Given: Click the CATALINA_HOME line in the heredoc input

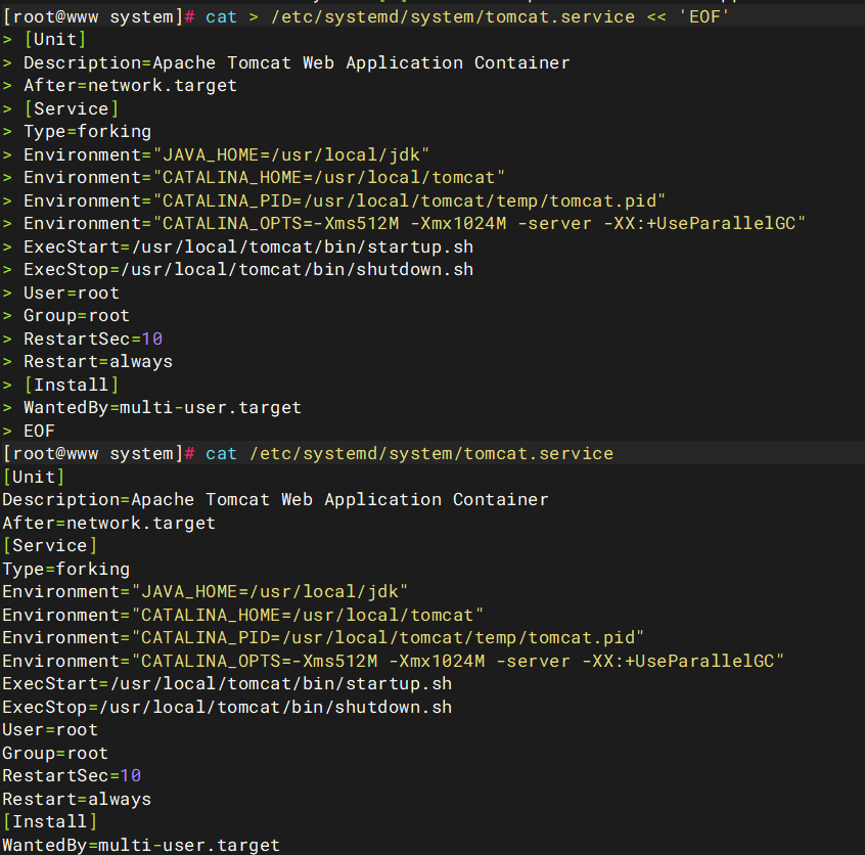Looking at the screenshot, I should click(264, 178).
